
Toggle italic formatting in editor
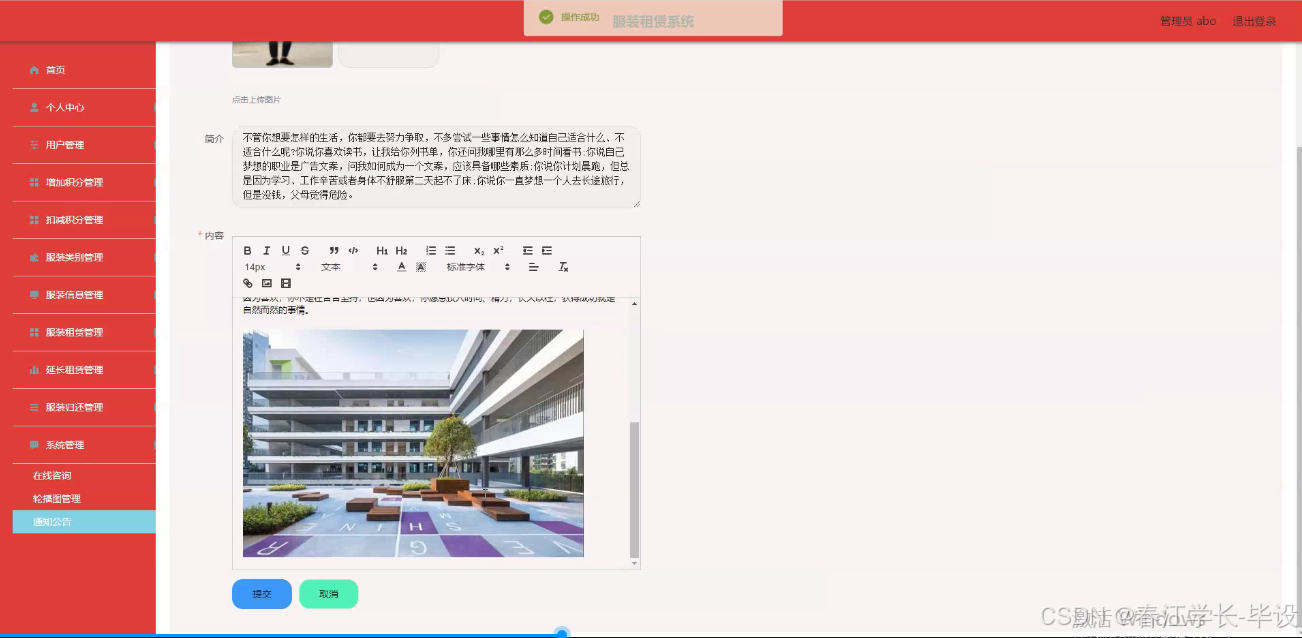click(266, 251)
